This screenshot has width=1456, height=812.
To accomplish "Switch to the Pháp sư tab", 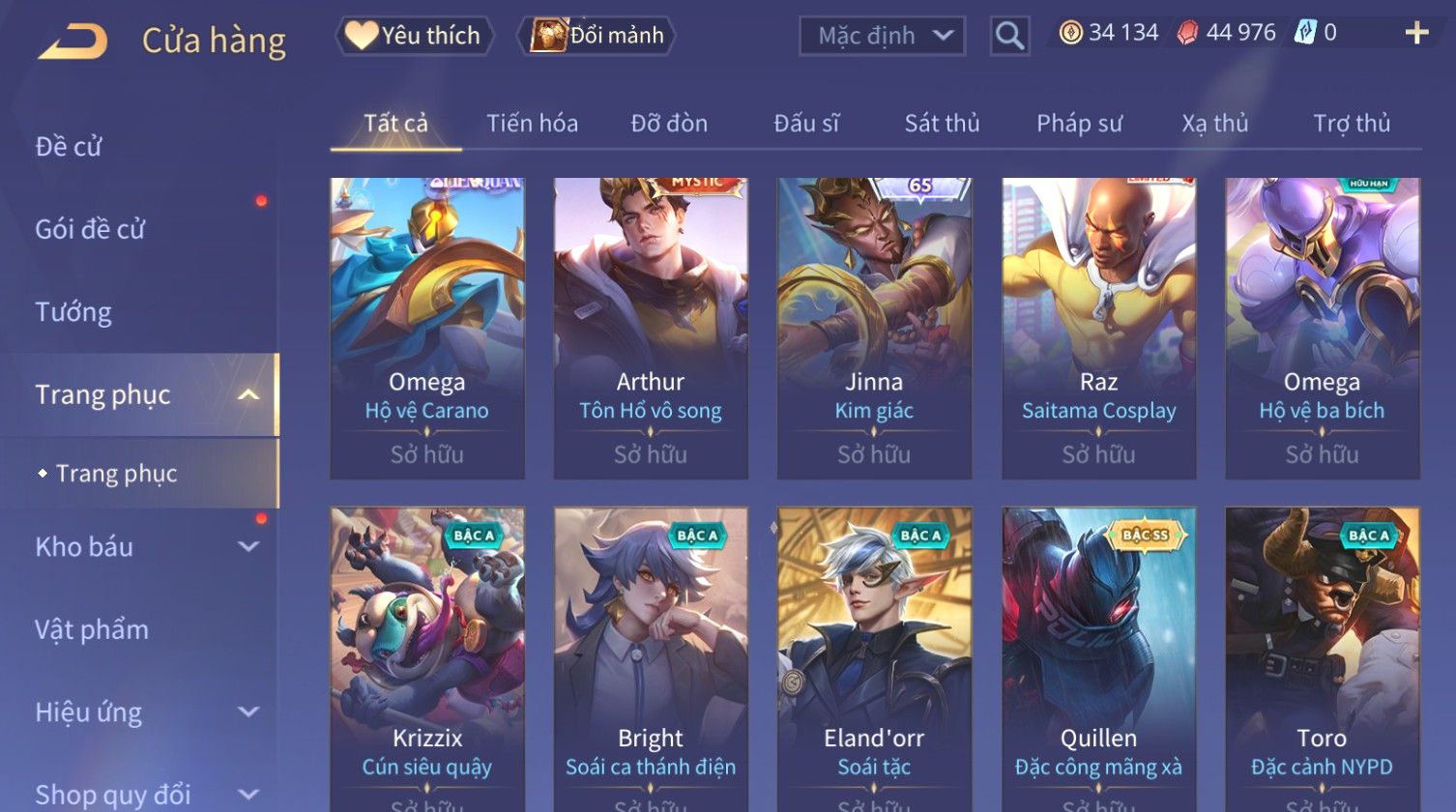I will pyautogui.click(x=1079, y=124).
